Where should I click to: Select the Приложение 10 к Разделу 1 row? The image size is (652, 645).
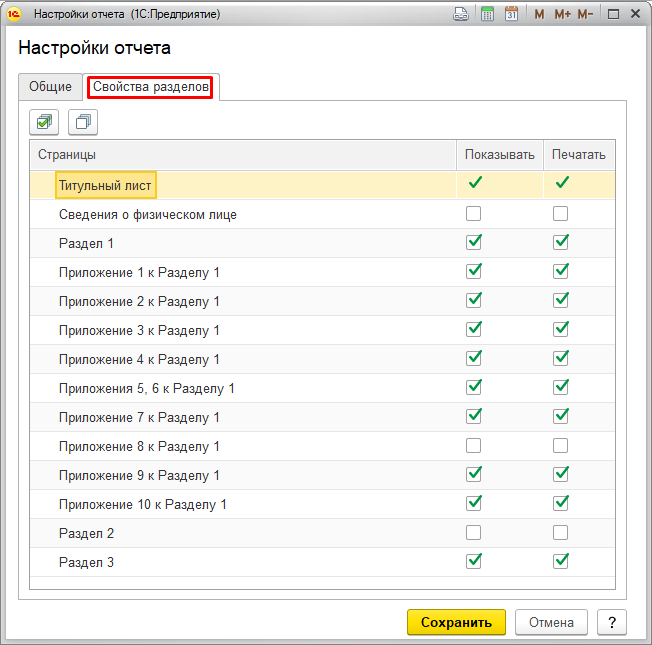point(143,504)
